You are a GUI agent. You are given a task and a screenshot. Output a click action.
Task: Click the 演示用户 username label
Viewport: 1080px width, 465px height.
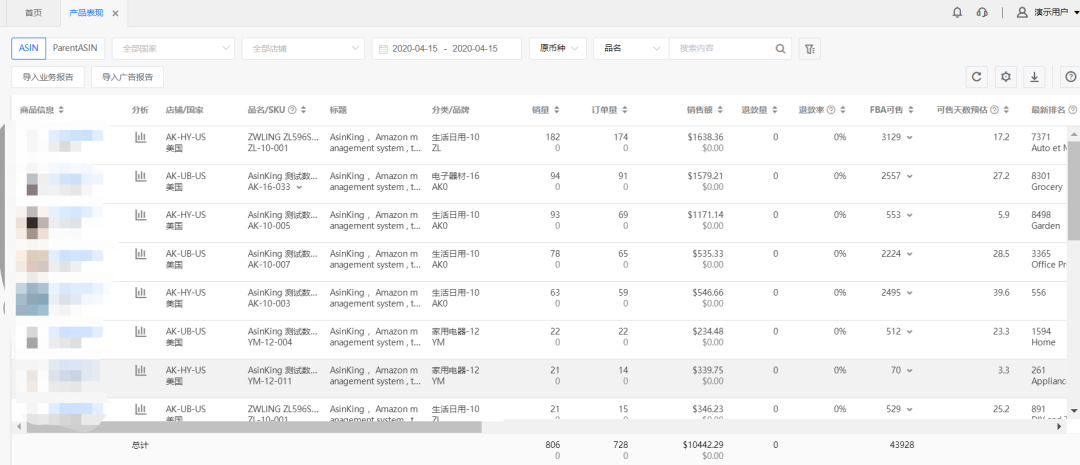(x=1052, y=12)
